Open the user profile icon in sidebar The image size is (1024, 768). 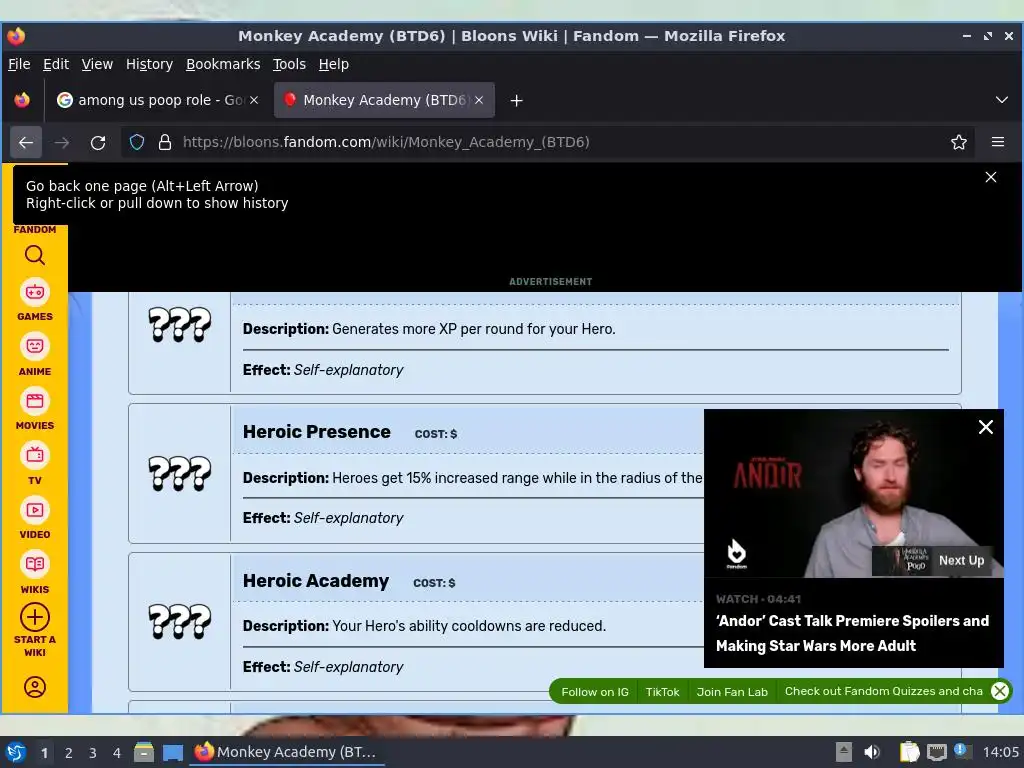tap(35, 687)
